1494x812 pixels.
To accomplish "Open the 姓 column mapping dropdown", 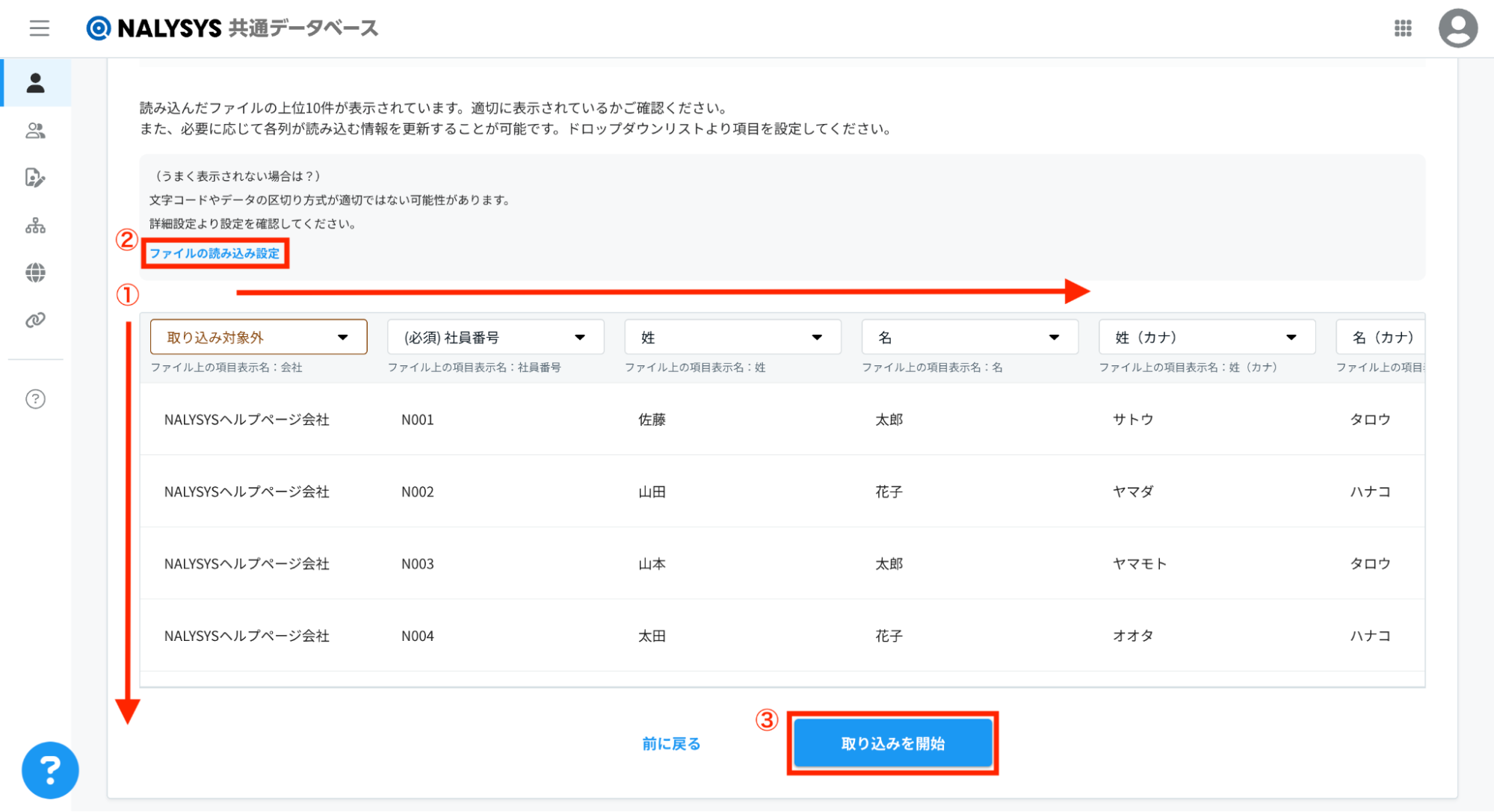I will click(732, 337).
